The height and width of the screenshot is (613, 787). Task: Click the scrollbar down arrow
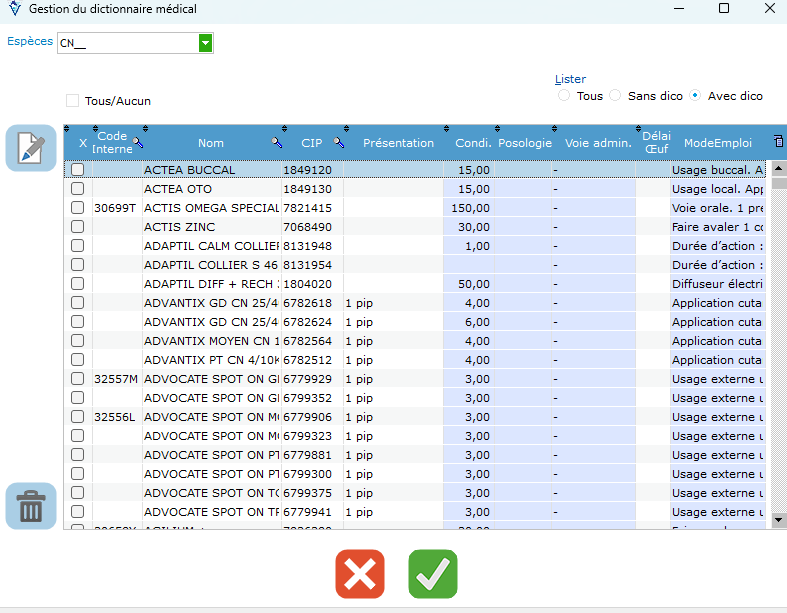tap(778, 520)
